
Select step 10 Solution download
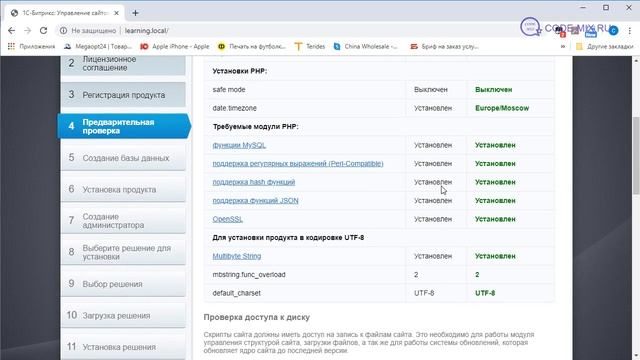coord(123,315)
